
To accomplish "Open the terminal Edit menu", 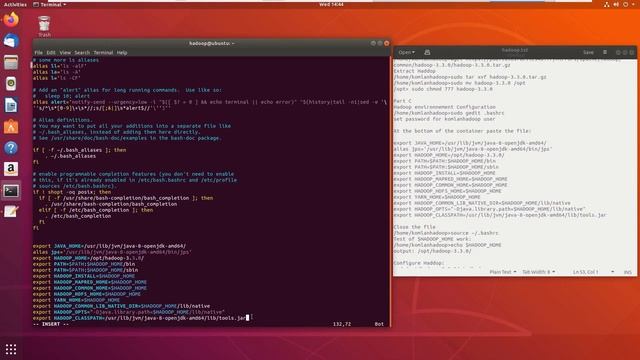I will click(51, 53).
